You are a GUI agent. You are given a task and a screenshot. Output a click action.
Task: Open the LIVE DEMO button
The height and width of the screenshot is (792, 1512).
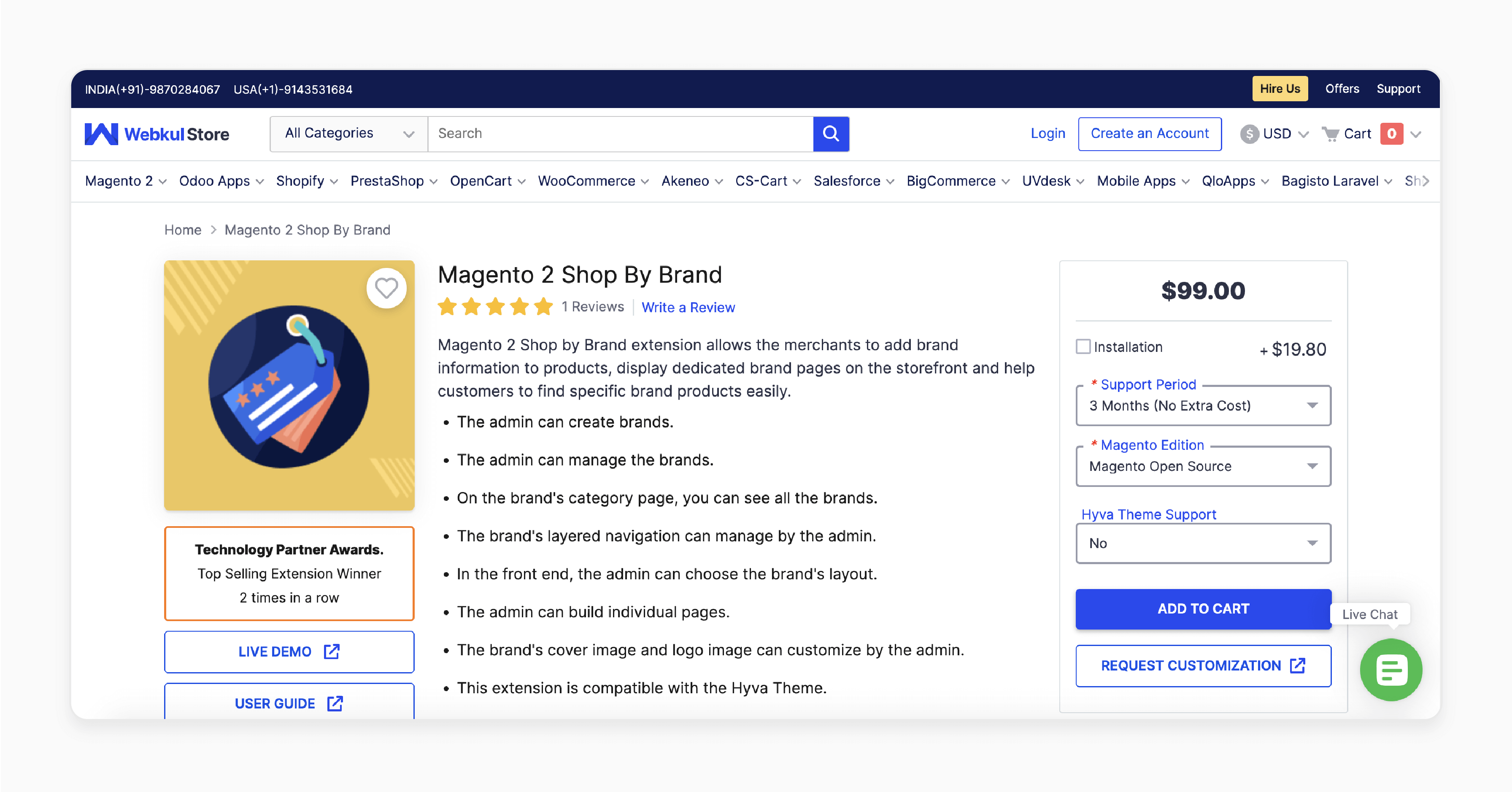(289, 651)
